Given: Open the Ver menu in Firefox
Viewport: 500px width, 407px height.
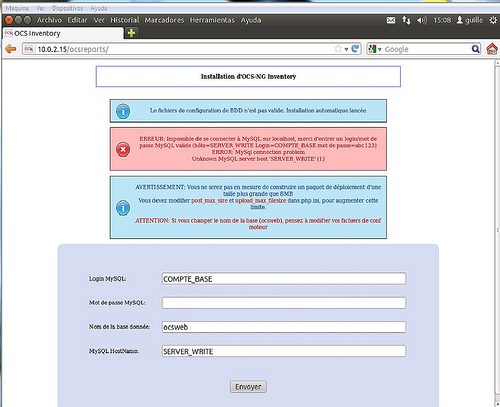Looking at the screenshot, I should [99, 20].
